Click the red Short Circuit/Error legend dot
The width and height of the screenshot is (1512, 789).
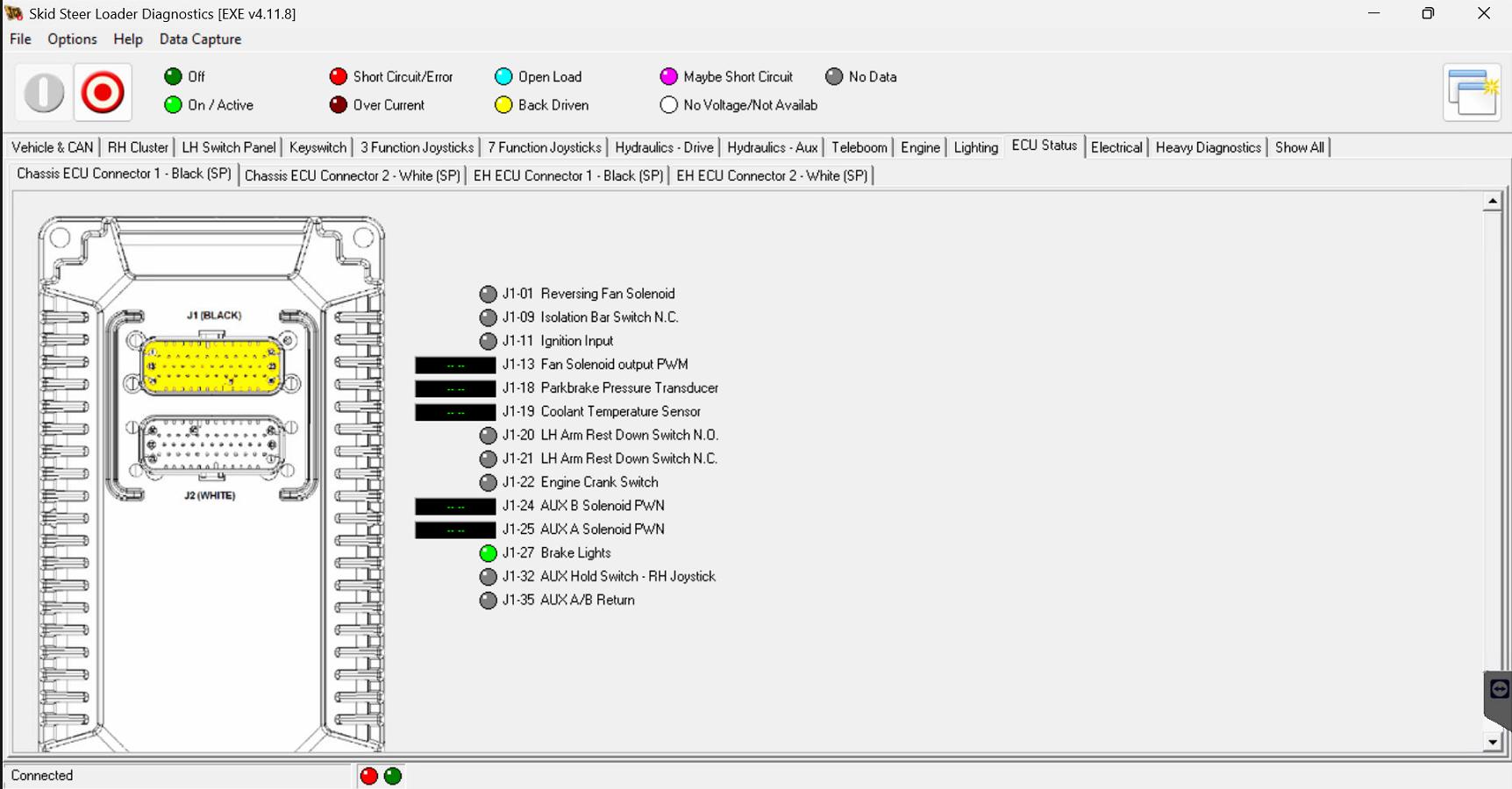339,76
